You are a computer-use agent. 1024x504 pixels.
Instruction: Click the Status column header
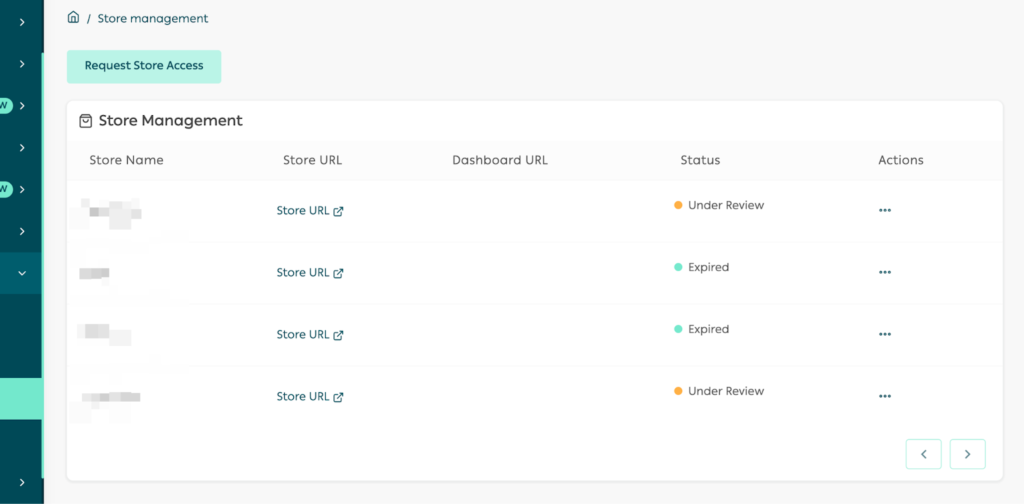point(700,161)
